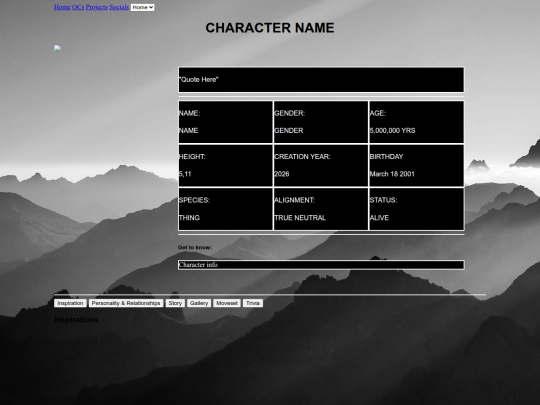Click the STATUS: label
The width and height of the screenshot is (540, 405).
(383, 200)
